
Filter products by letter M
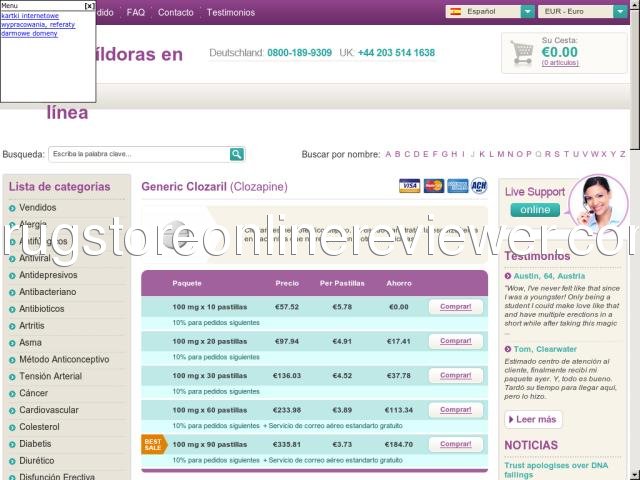pos(500,154)
